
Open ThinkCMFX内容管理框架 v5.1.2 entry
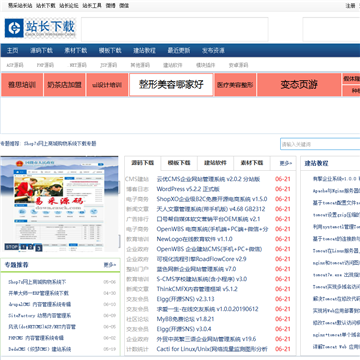point(197,289)
